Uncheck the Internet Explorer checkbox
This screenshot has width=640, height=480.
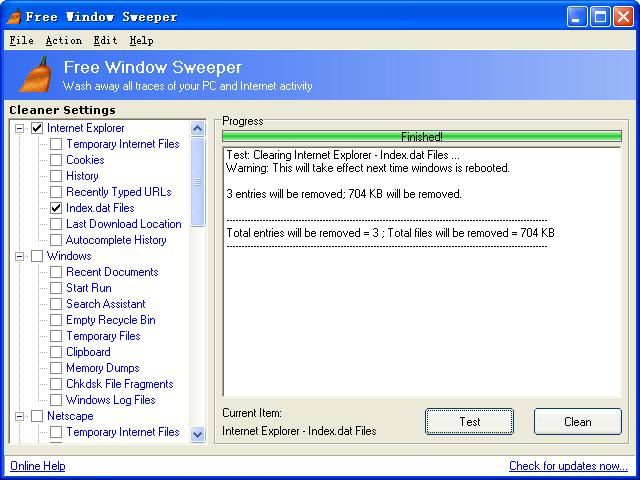click(37, 128)
